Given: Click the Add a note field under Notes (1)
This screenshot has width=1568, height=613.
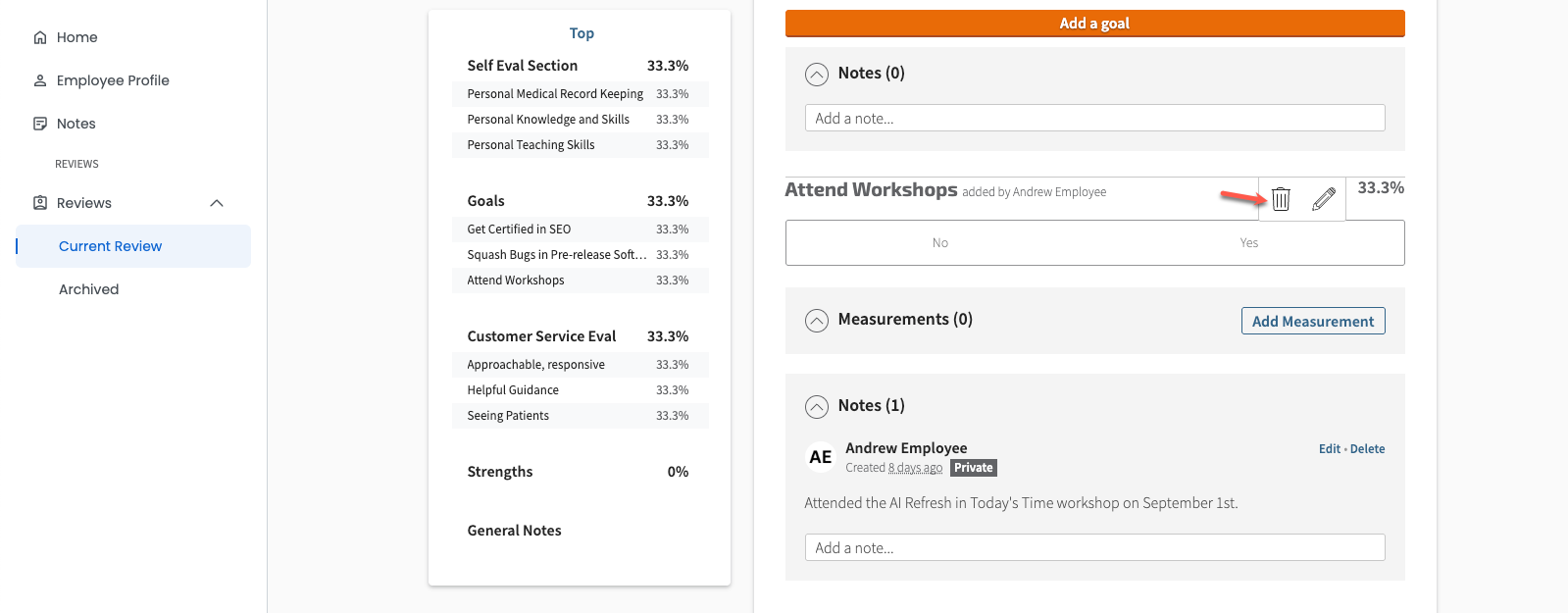Looking at the screenshot, I should click(1094, 547).
